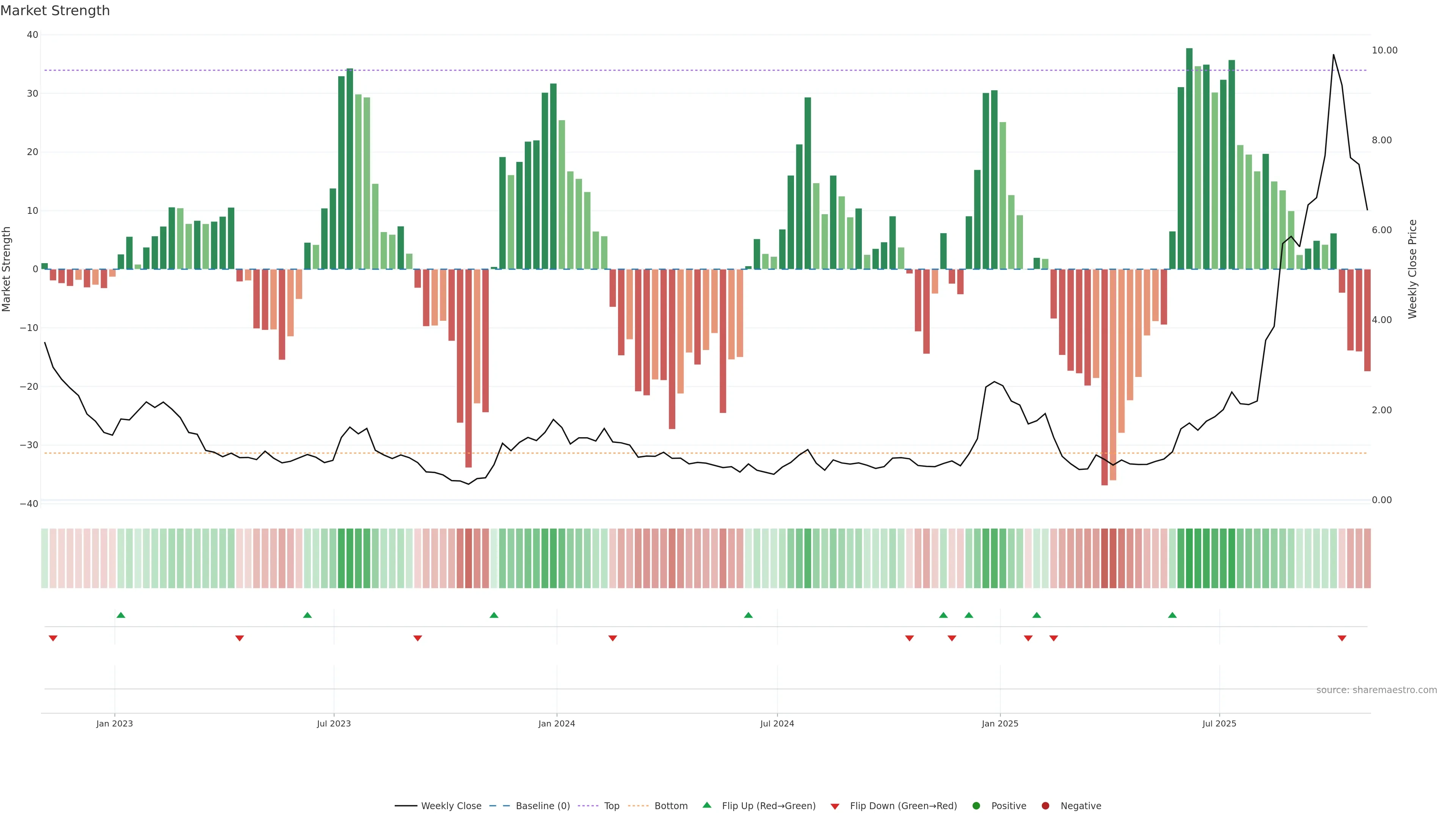Click the flip-up marker just before Jul 2024

coord(748,615)
